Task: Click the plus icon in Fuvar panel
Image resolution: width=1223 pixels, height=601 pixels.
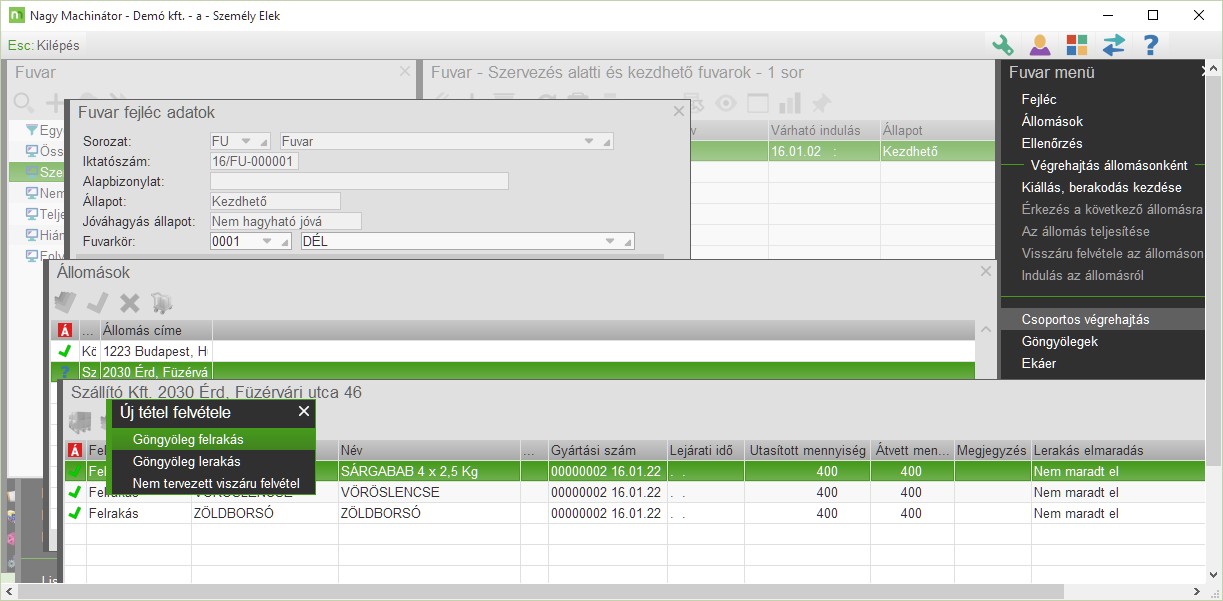Action: tap(55, 102)
